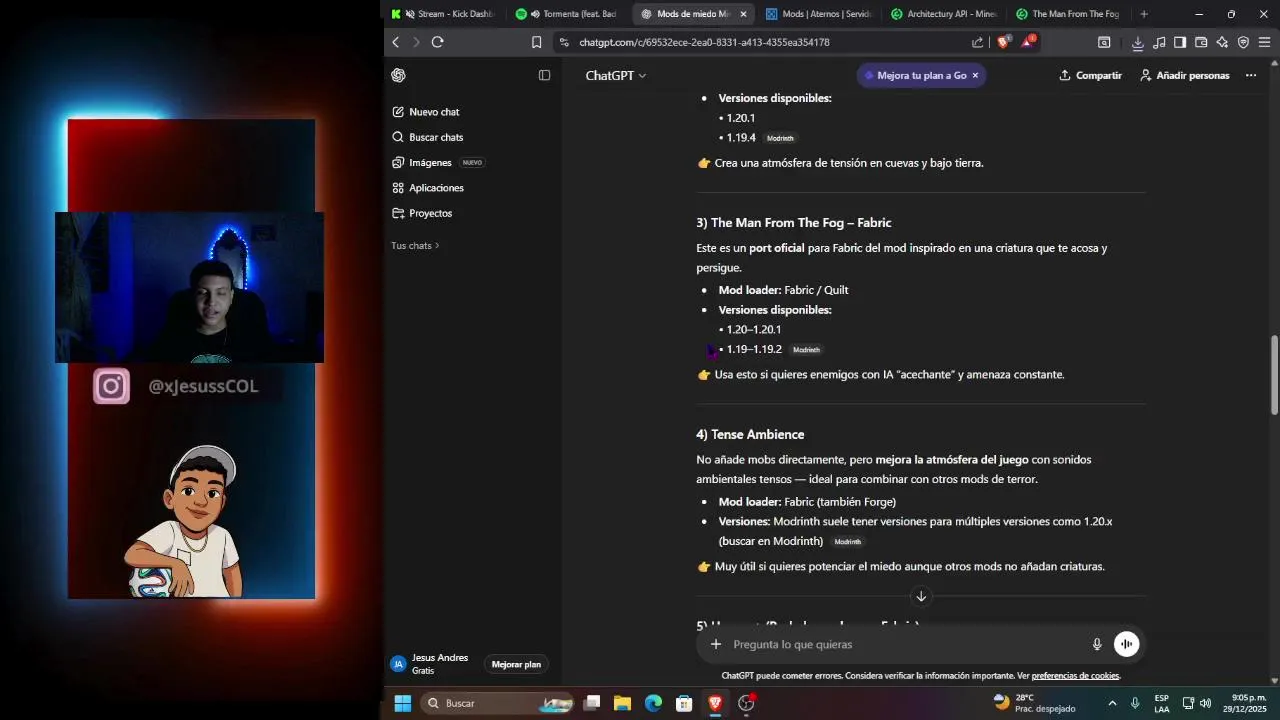
Task: Click the music note media control icon
Action: (1159, 42)
